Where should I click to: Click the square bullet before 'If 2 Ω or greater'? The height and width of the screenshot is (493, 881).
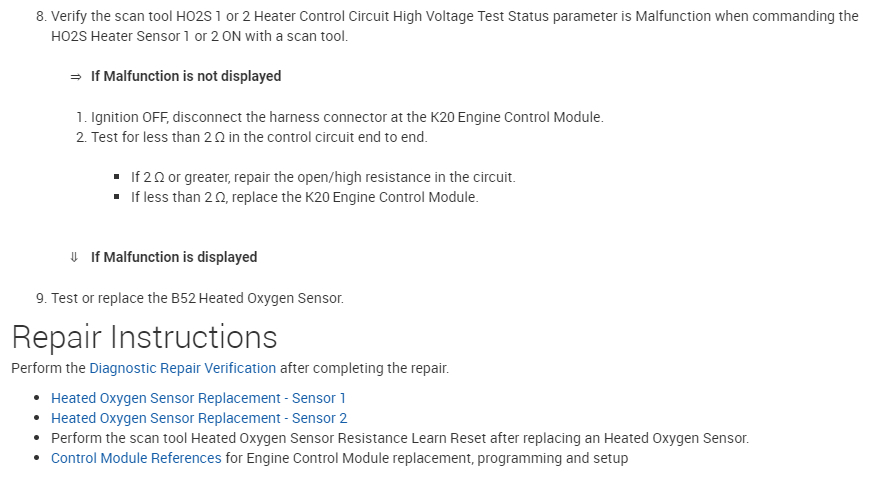coord(118,177)
